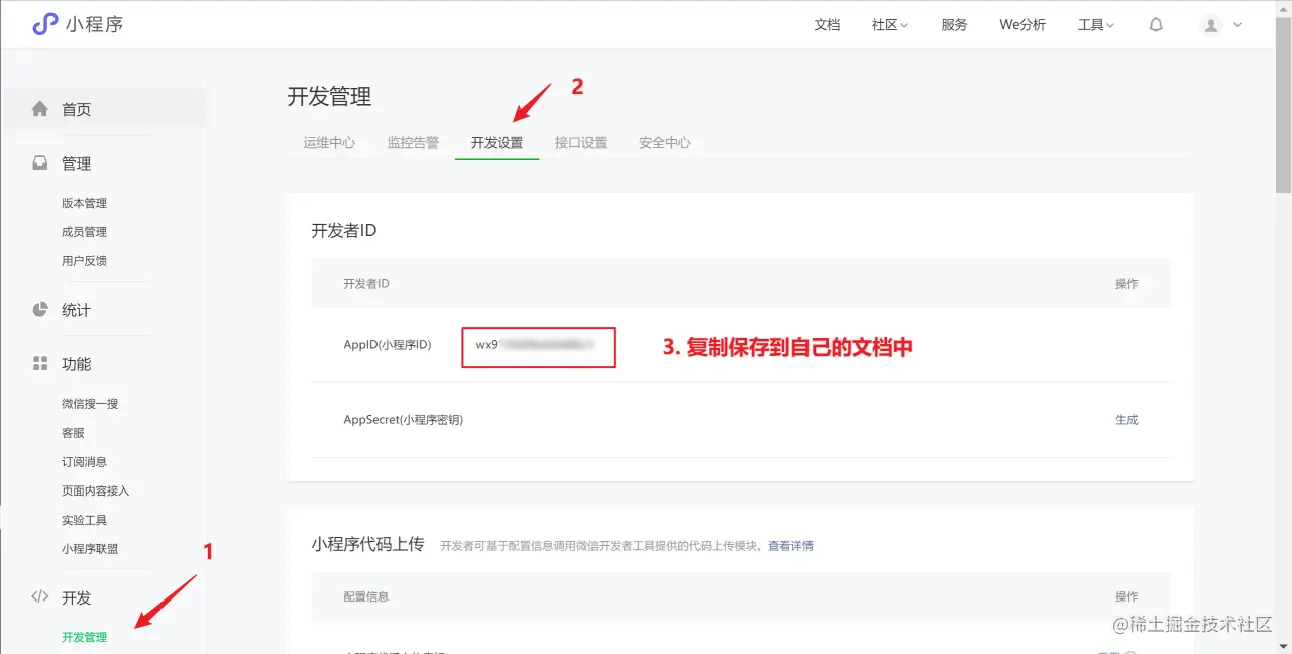This screenshot has height=654, width=1292.
Task: Click the 开发 section label in sidebar
Action: [x=76, y=598]
